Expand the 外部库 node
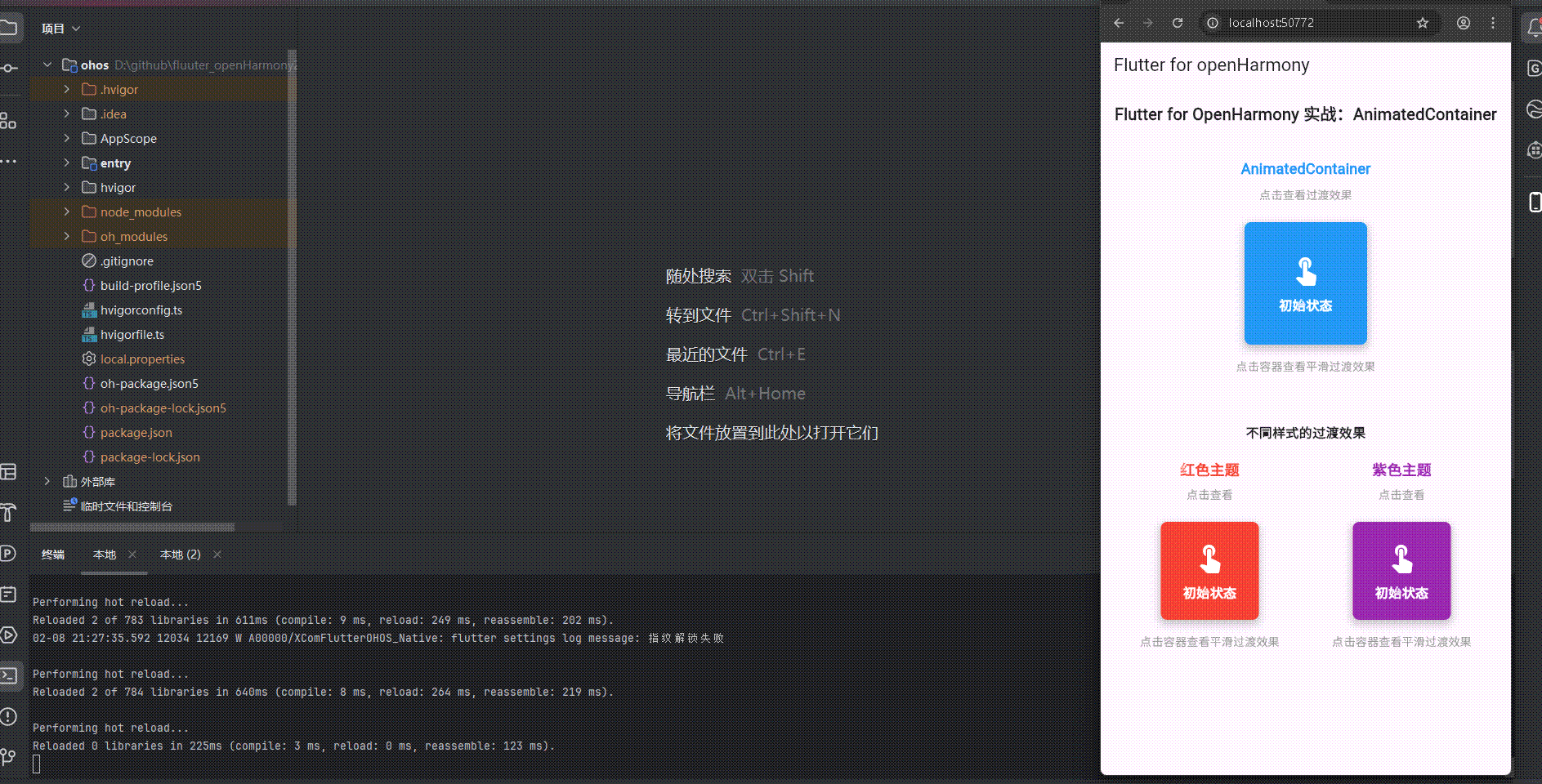This screenshot has width=1542, height=784. coord(47,481)
